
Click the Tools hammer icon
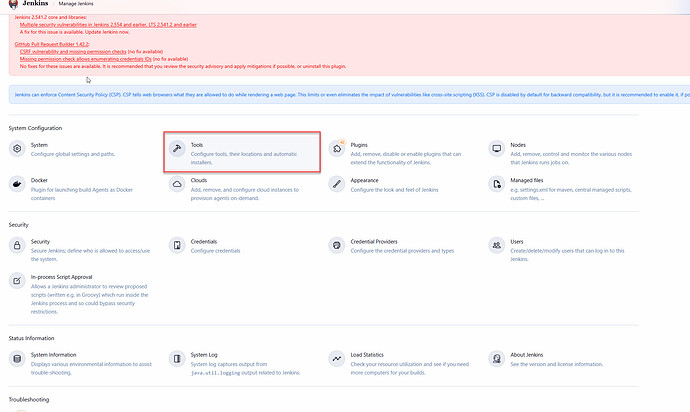point(177,149)
